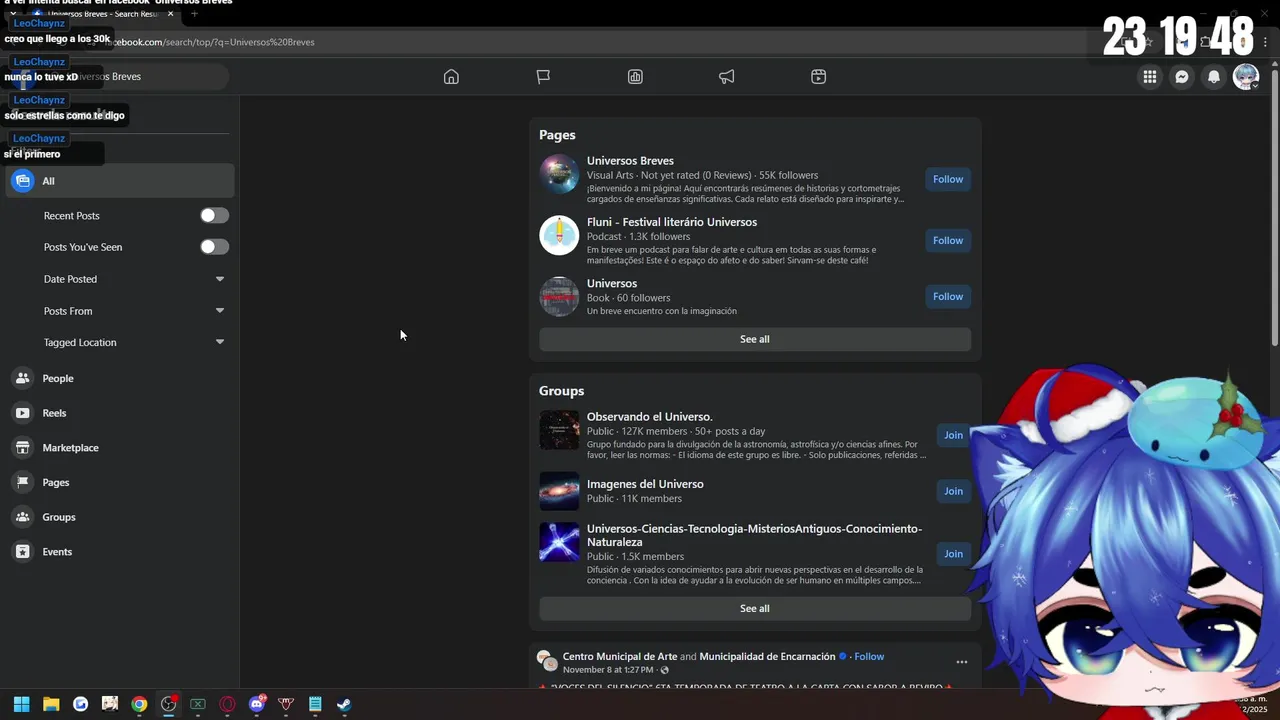The width and height of the screenshot is (1280, 720).
Task: Click See all under Pages
Action: (x=755, y=339)
